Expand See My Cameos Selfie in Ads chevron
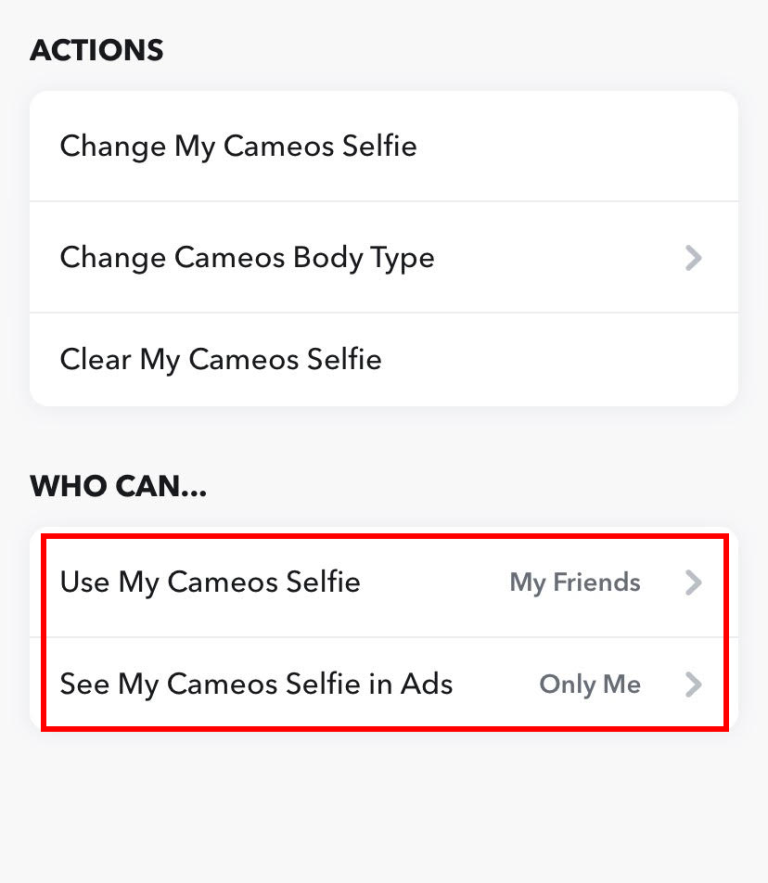Screen dimensions: 768x883 pos(693,684)
